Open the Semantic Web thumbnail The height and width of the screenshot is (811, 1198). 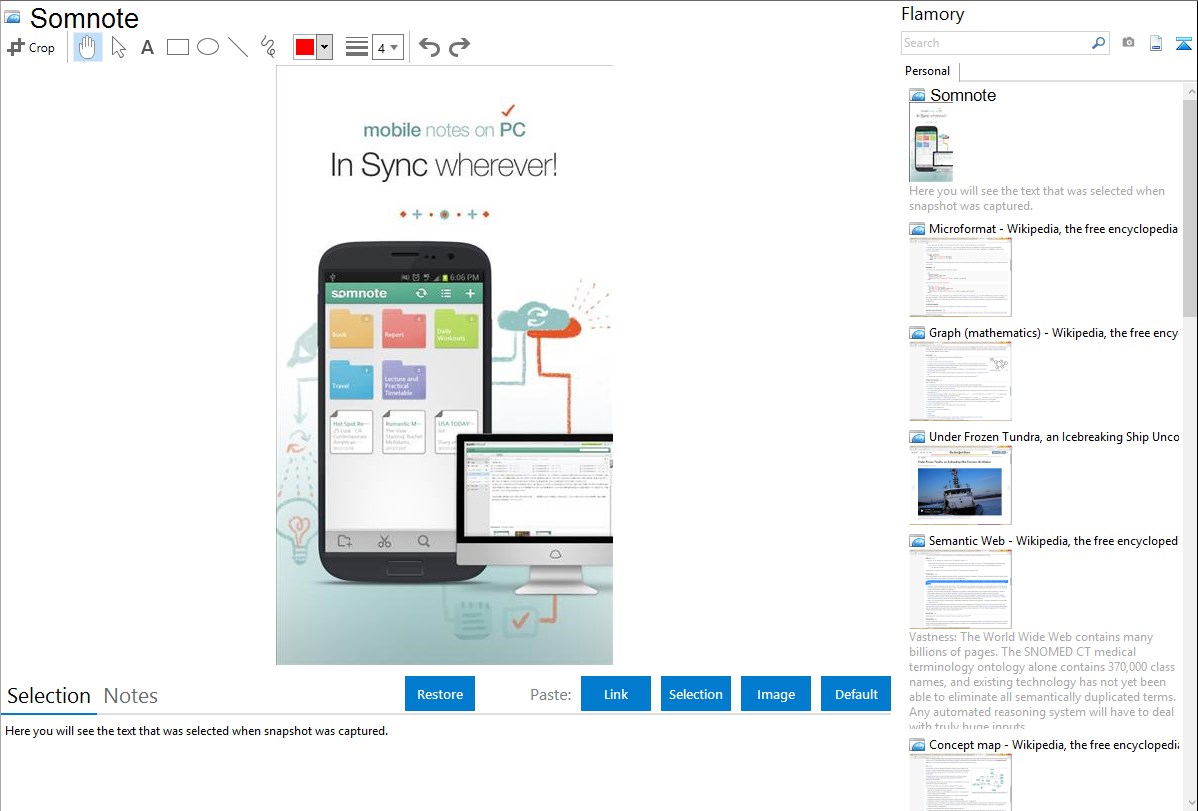960,589
